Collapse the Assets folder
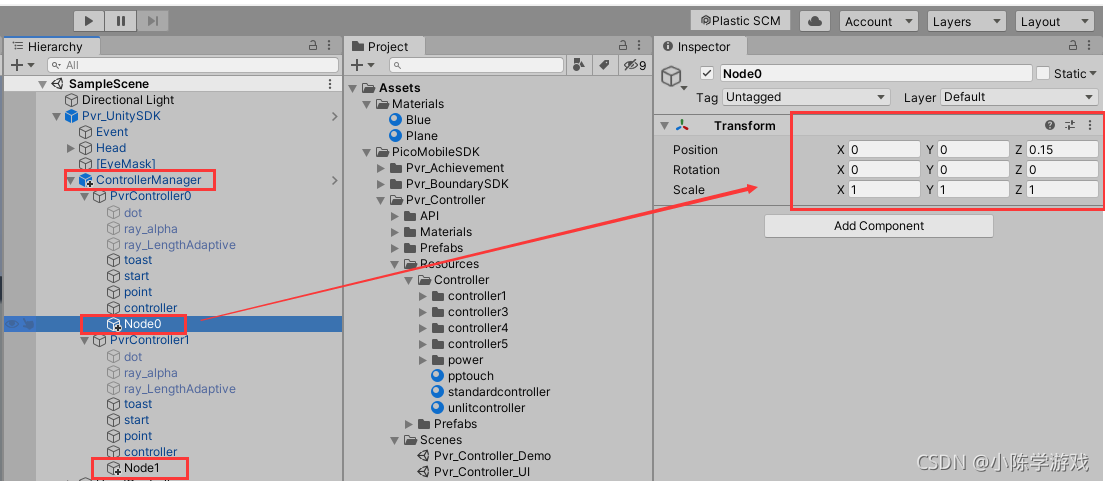This screenshot has height=481, width=1105. pos(352,88)
